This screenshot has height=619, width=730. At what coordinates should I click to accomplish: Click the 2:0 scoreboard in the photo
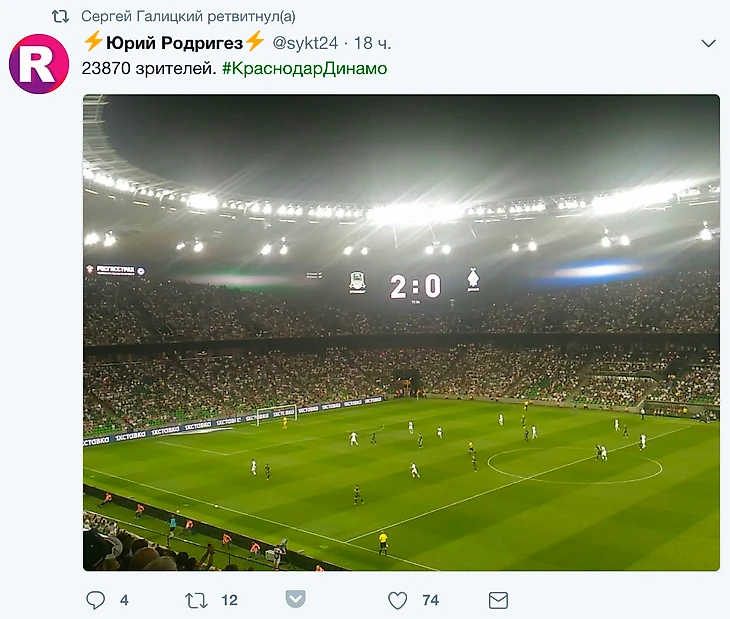[x=415, y=288]
